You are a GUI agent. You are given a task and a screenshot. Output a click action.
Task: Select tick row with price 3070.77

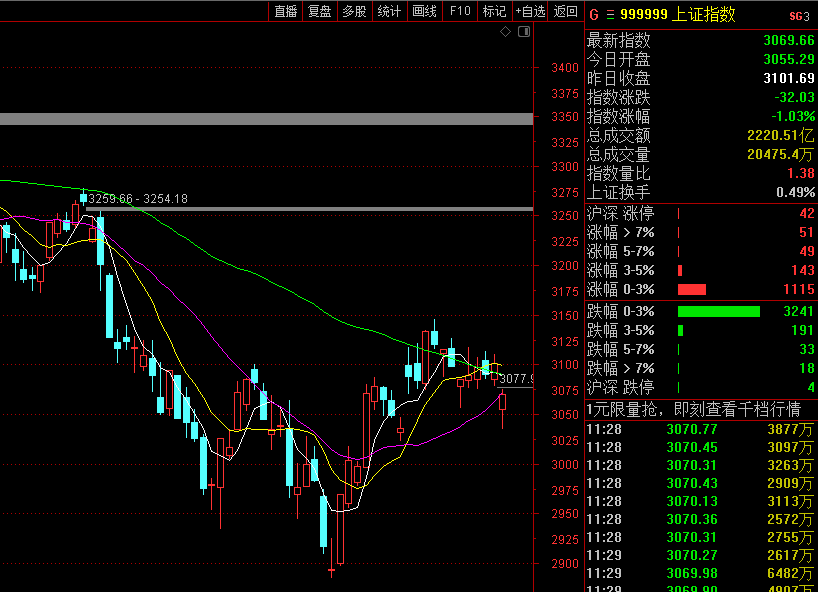700,429
